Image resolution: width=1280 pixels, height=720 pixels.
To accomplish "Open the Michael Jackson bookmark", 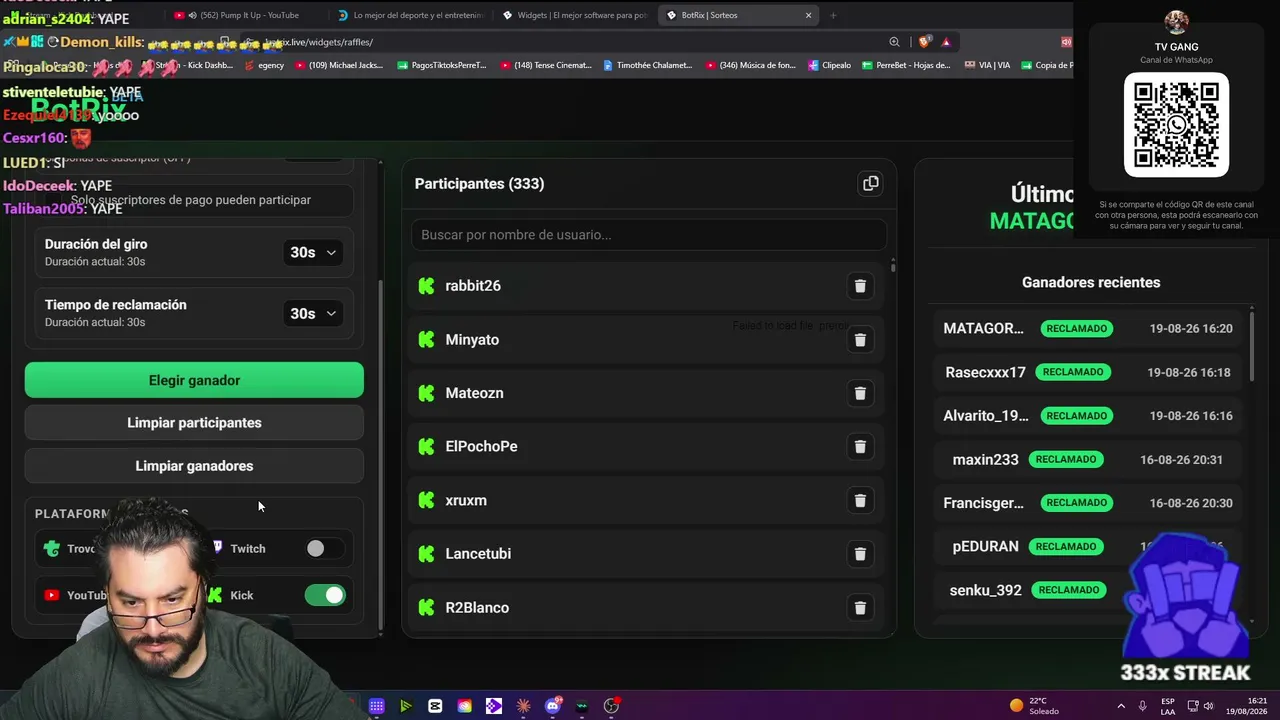I will click(x=338, y=65).
